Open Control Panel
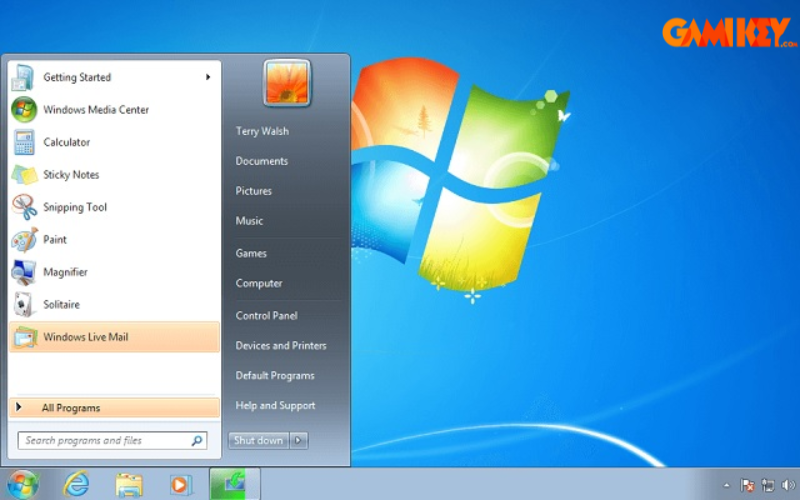 266,315
